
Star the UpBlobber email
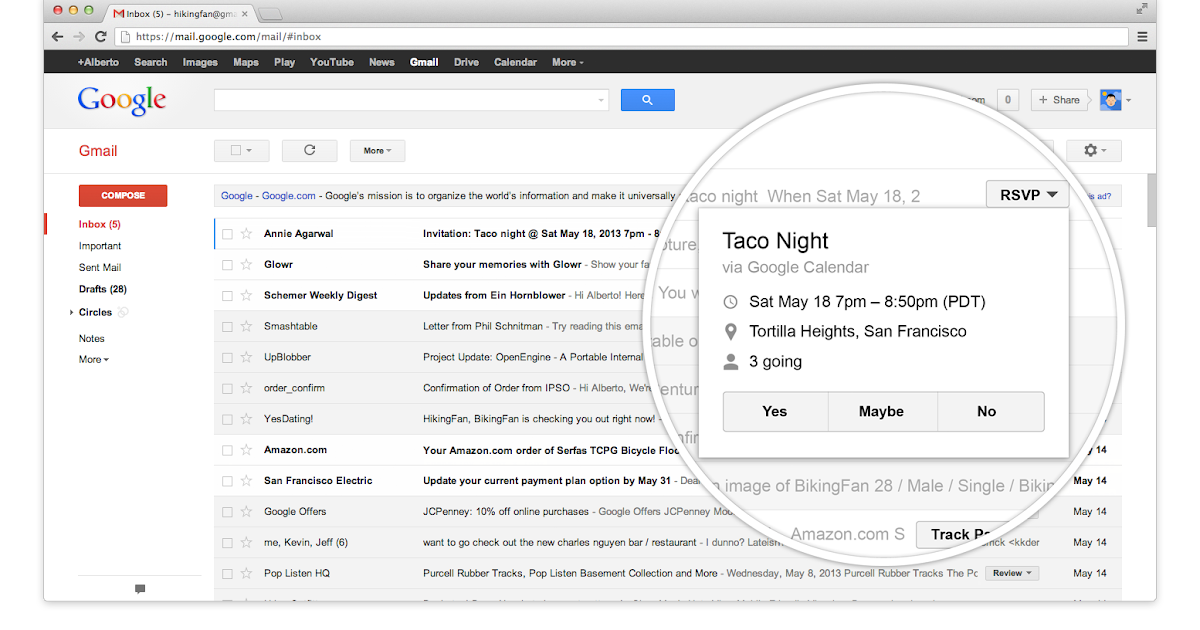tap(246, 357)
